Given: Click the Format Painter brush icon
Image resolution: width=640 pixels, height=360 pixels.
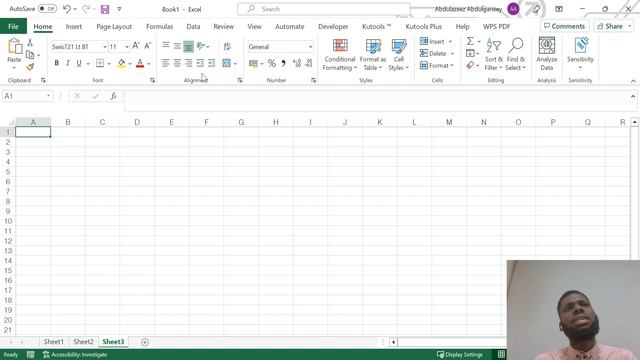Looking at the screenshot, I should 30,67.
